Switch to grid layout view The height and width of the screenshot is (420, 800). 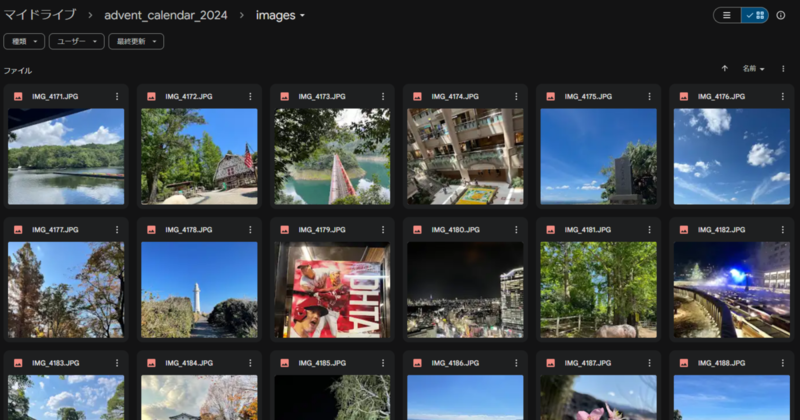[755, 15]
